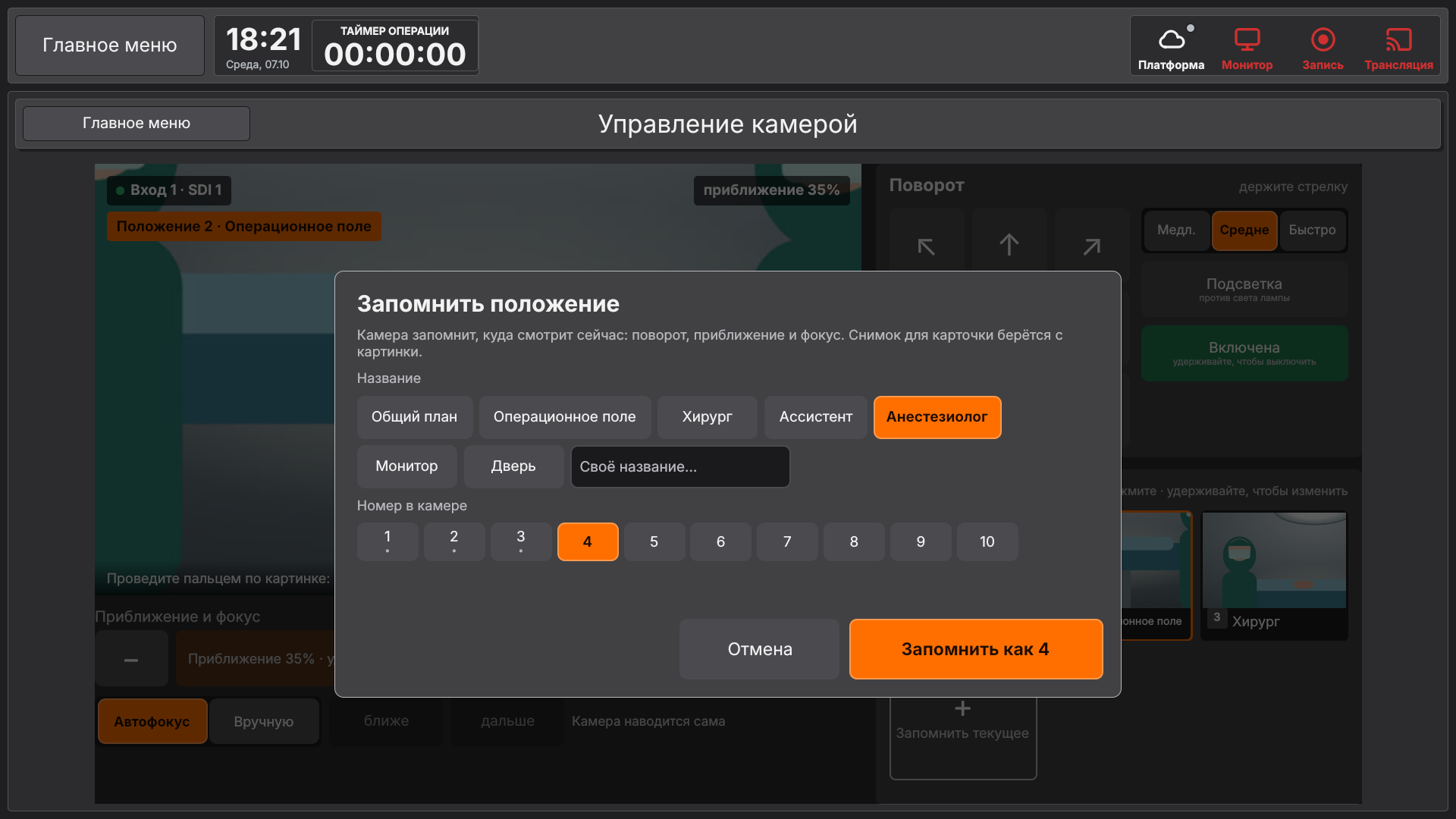Click the приближение 35% overlay label
The image size is (1456, 819).
(x=771, y=190)
